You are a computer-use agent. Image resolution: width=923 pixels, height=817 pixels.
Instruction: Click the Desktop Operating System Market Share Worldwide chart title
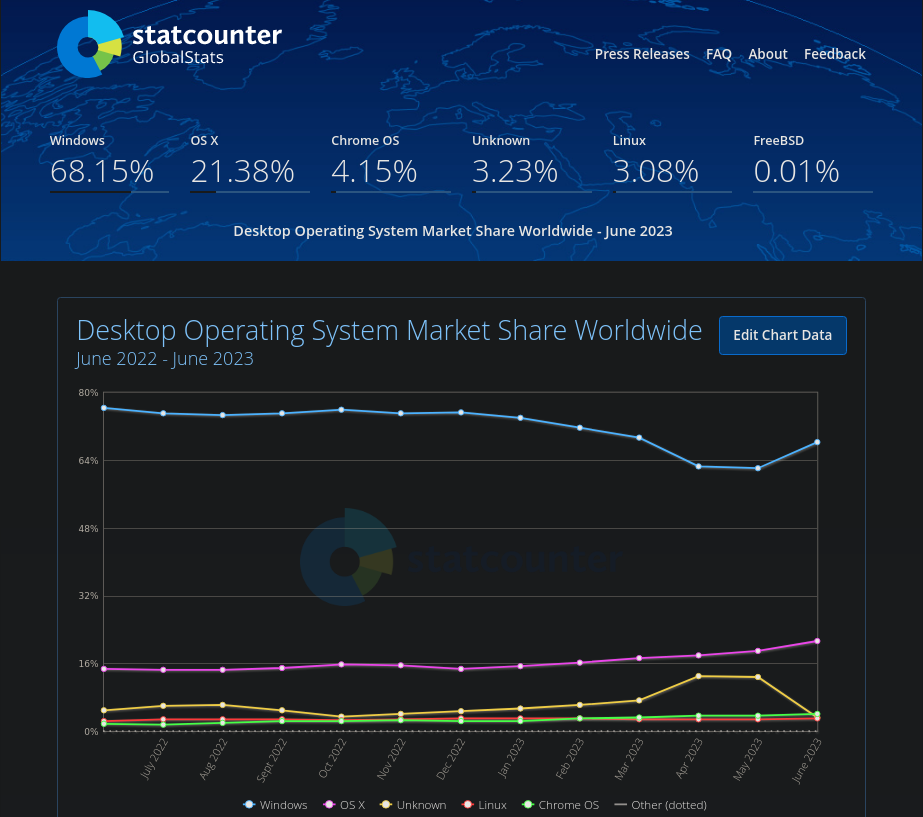point(389,330)
